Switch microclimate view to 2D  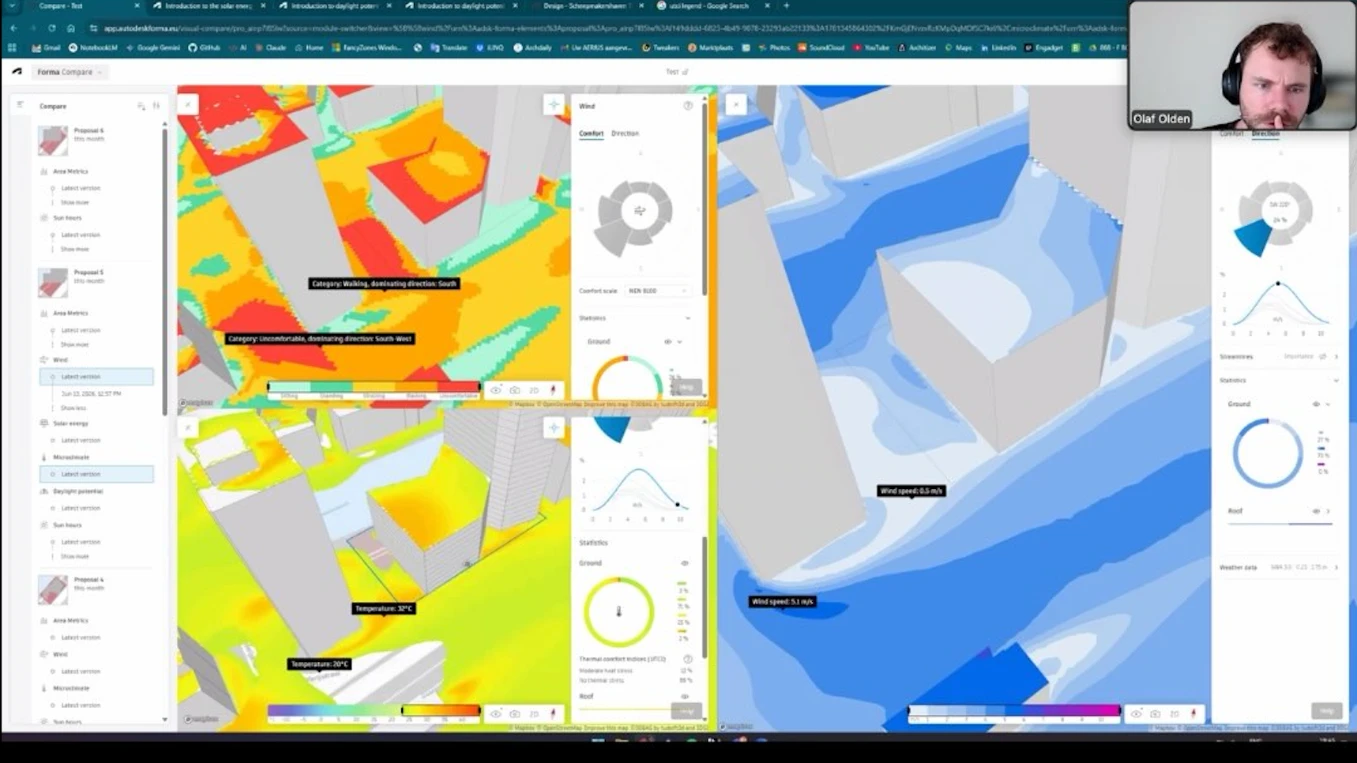tap(534, 714)
